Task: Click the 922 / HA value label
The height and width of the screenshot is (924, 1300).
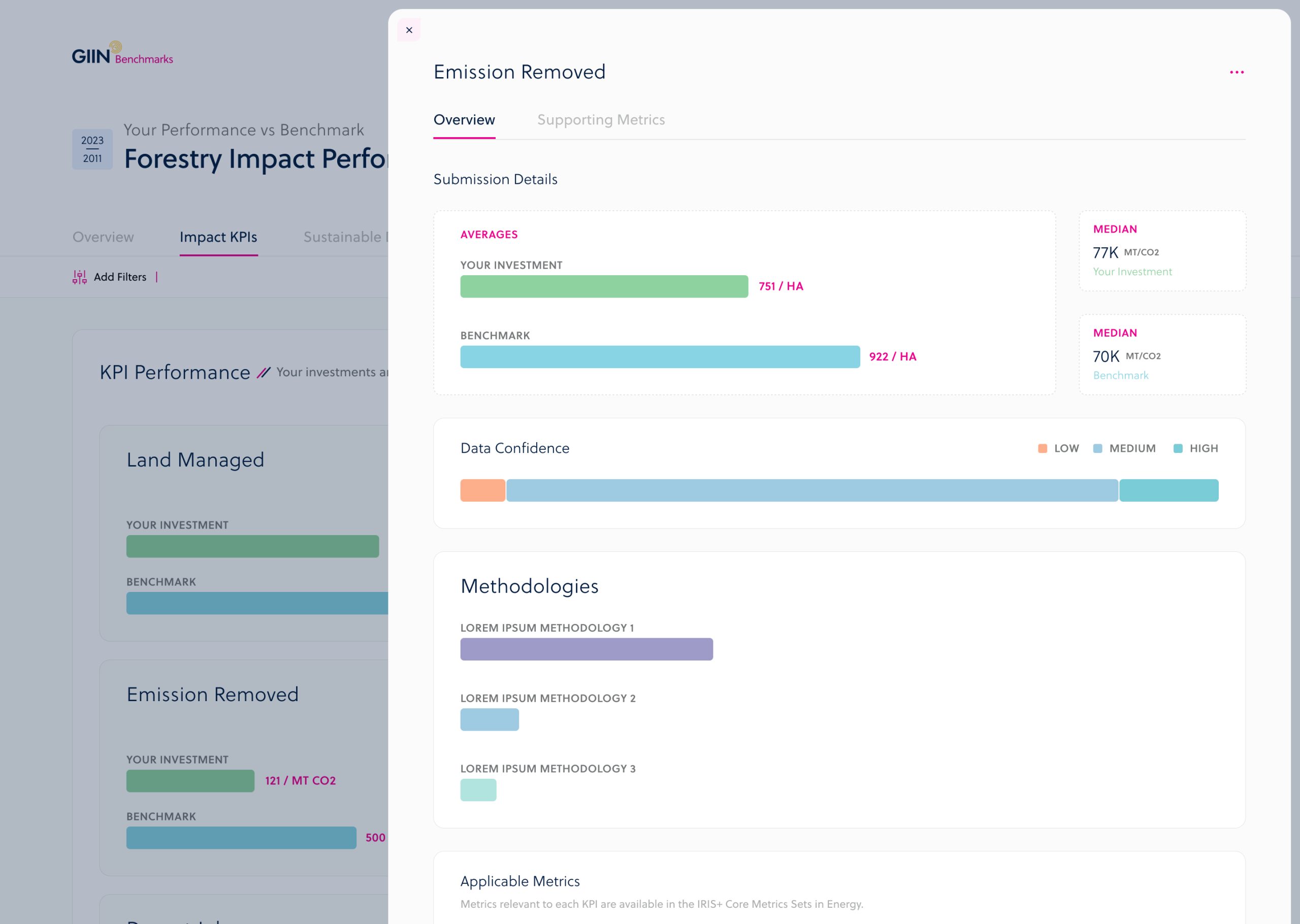Action: 892,357
